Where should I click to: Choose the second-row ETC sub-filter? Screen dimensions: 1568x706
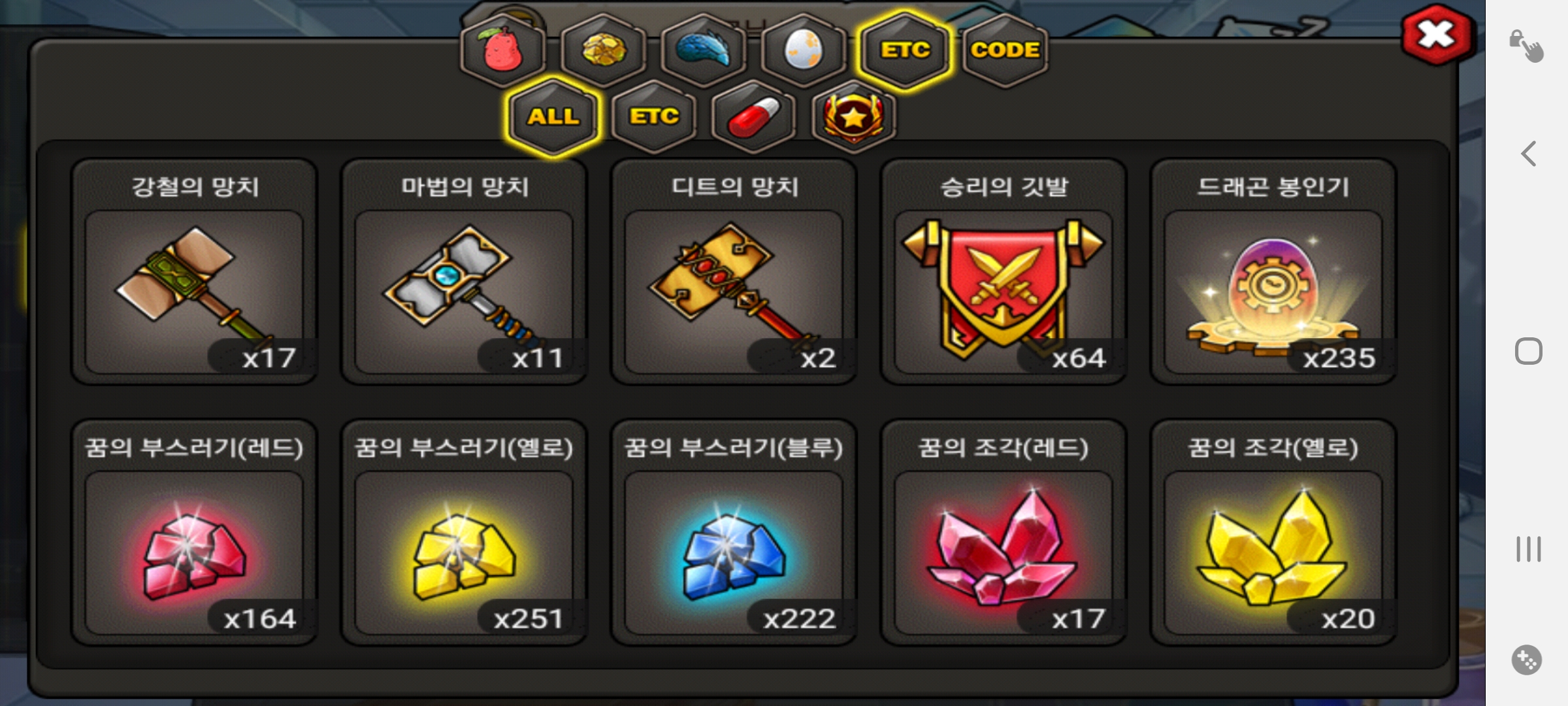[x=653, y=116]
